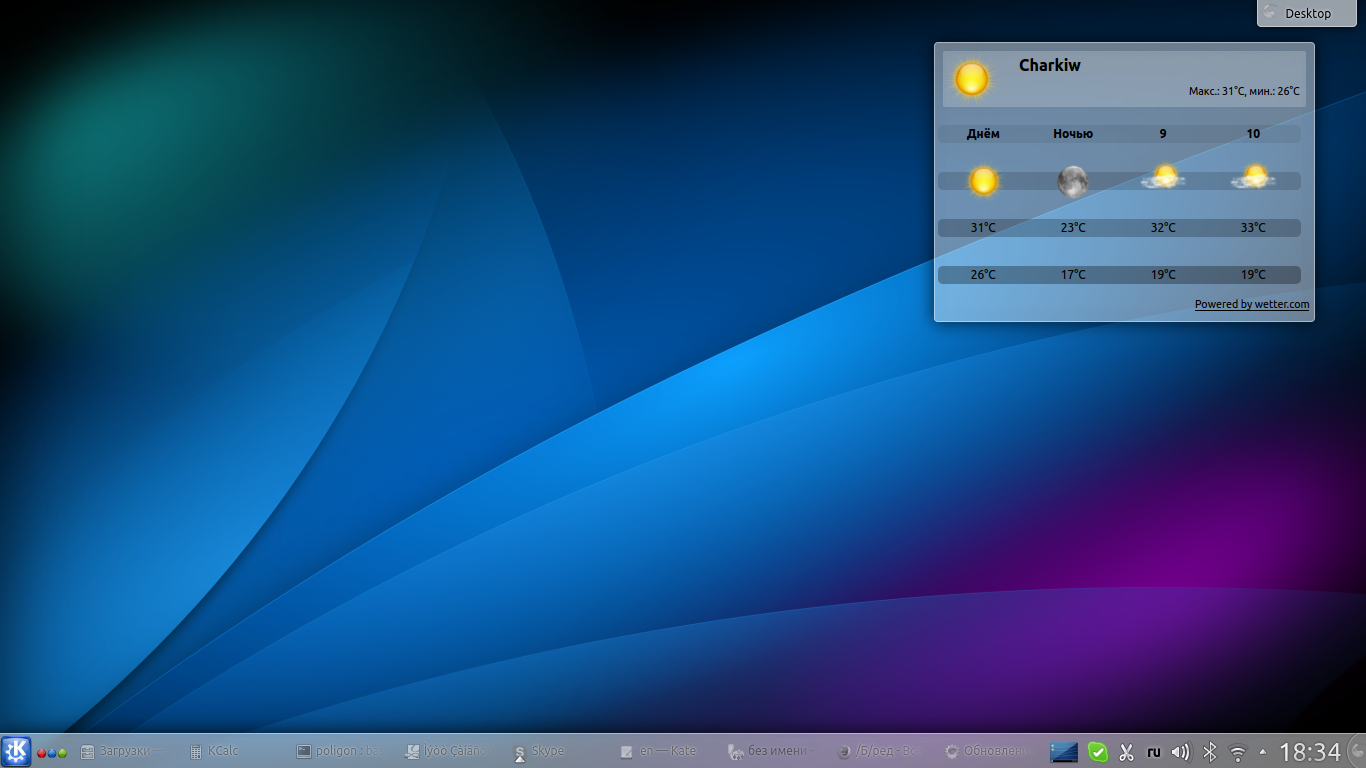Click the moon icon under Ночью
The height and width of the screenshot is (768, 1366).
click(1073, 181)
